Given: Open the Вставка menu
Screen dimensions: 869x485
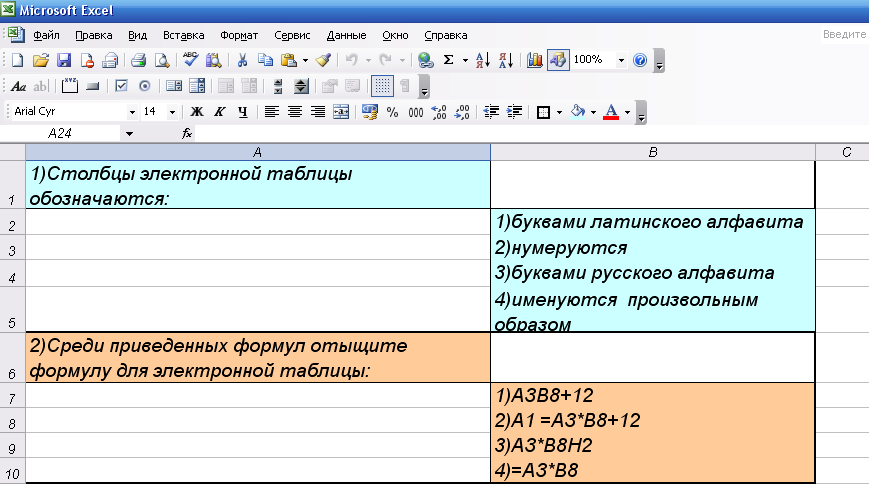Looking at the screenshot, I should point(183,35).
